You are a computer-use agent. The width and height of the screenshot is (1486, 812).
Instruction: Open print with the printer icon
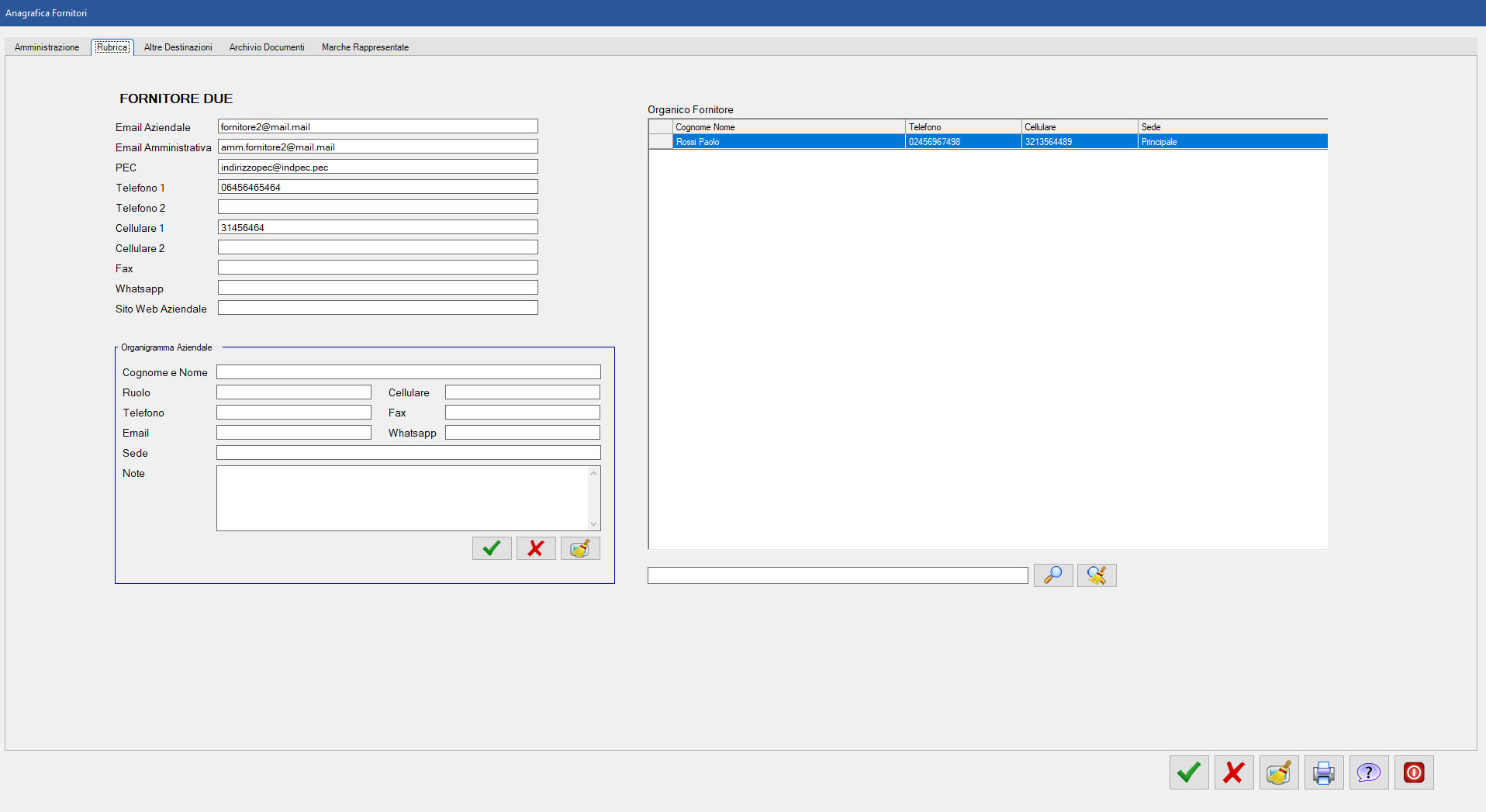pos(1324,772)
